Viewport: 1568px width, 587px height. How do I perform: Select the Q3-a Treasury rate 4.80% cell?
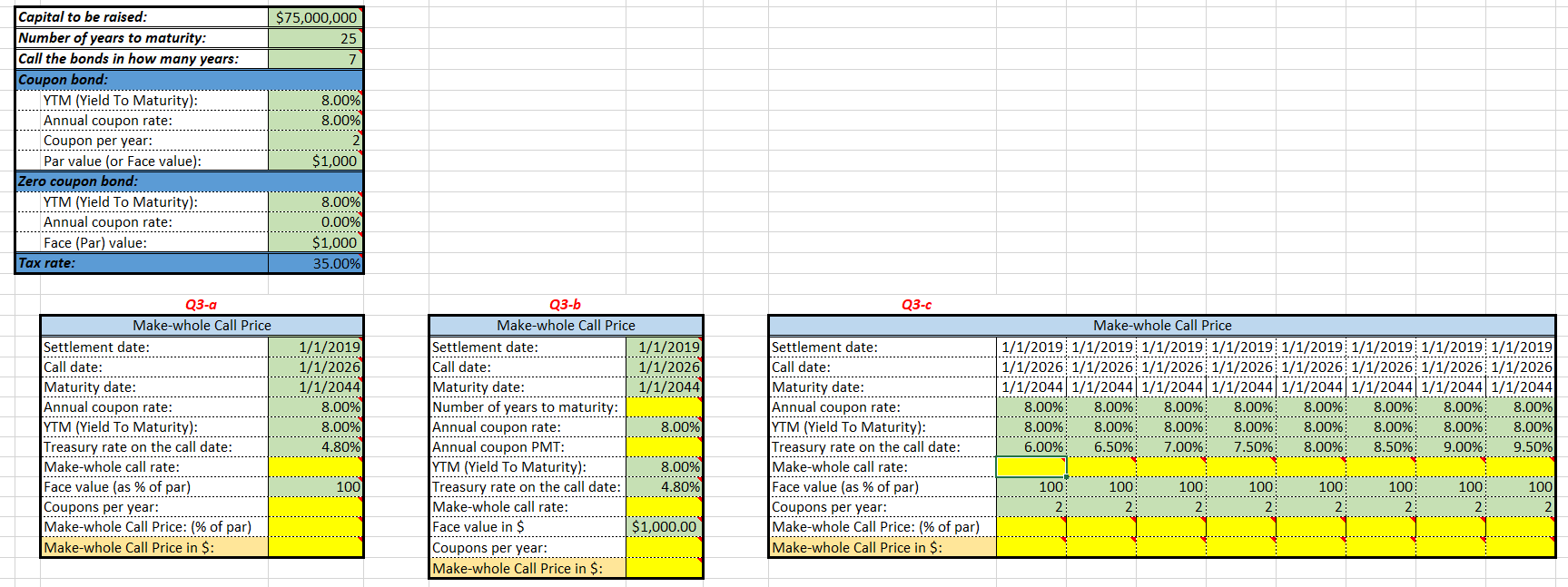[315, 446]
